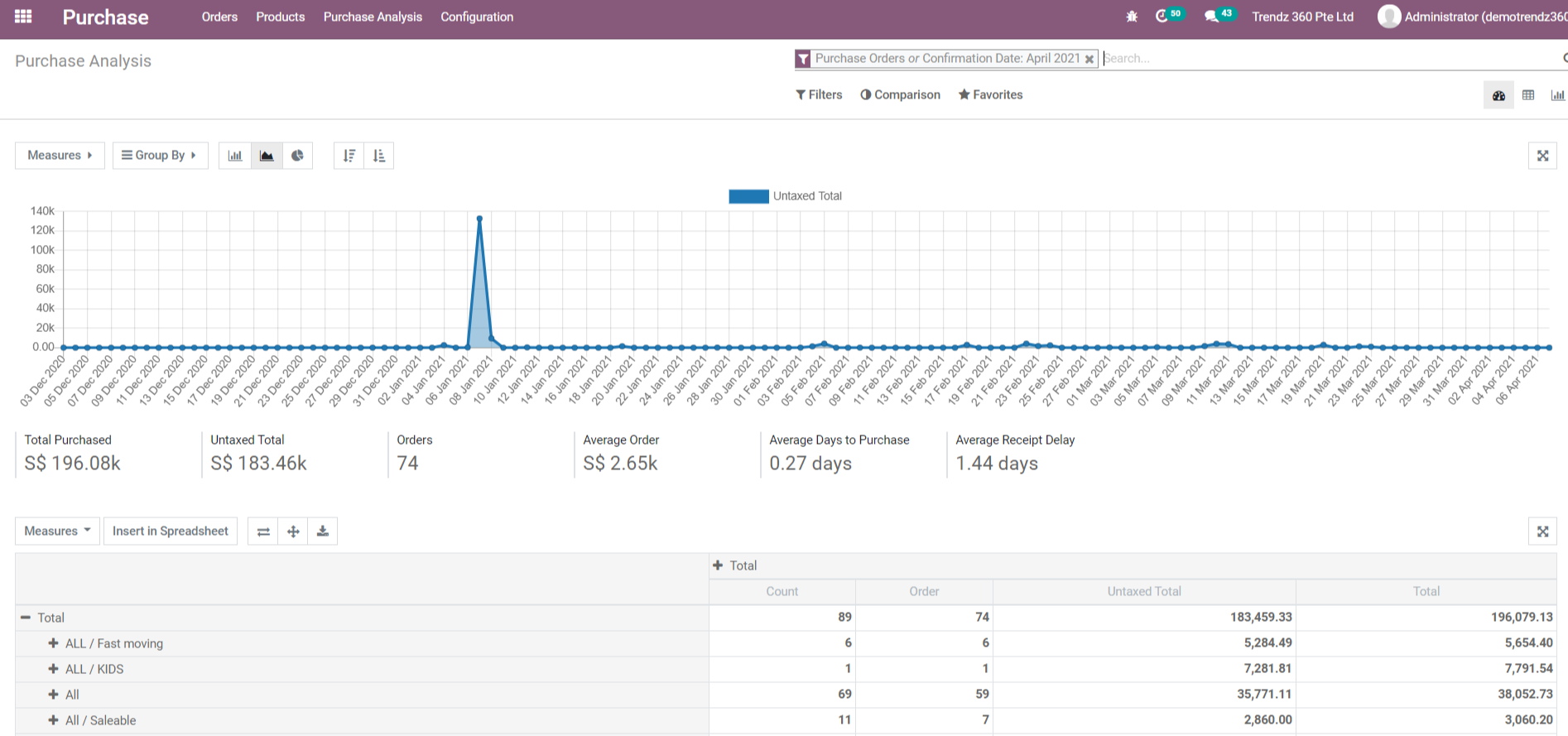
Task: Switch to the pivot table view
Action: [x=1528, y=95]
